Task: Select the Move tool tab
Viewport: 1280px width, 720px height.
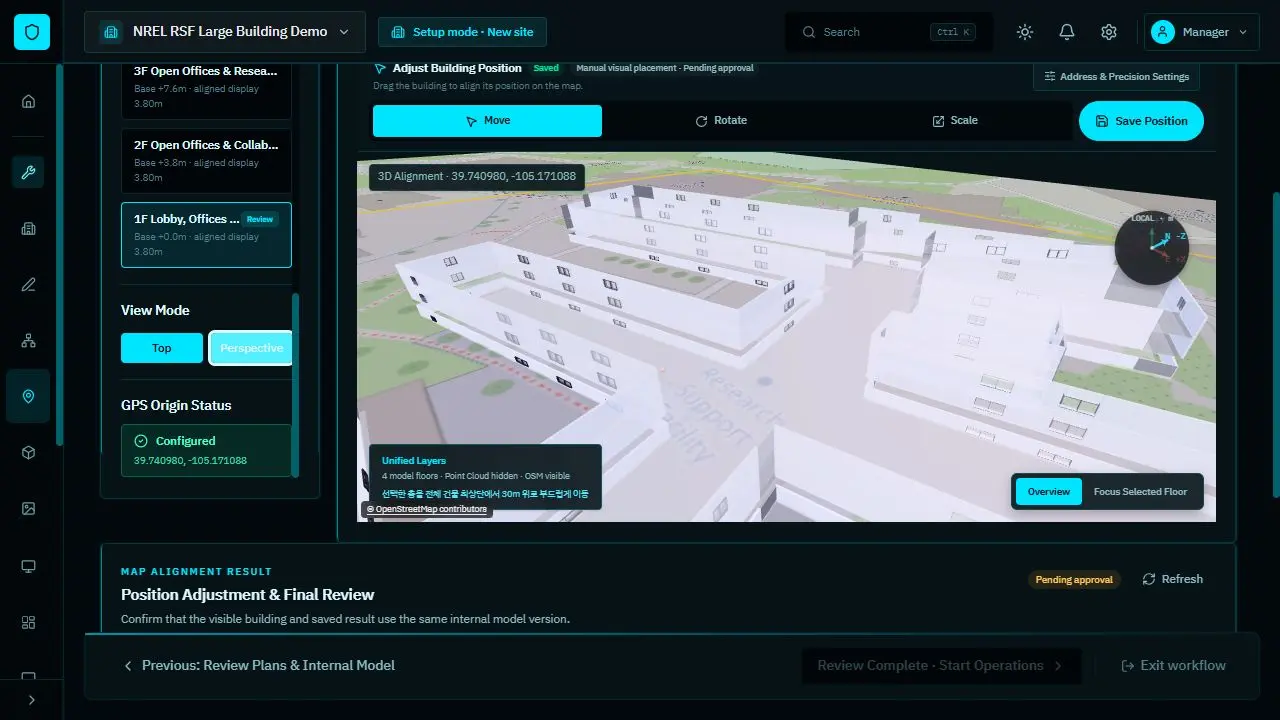Action: pyautogui.click(x=487, y=121)
